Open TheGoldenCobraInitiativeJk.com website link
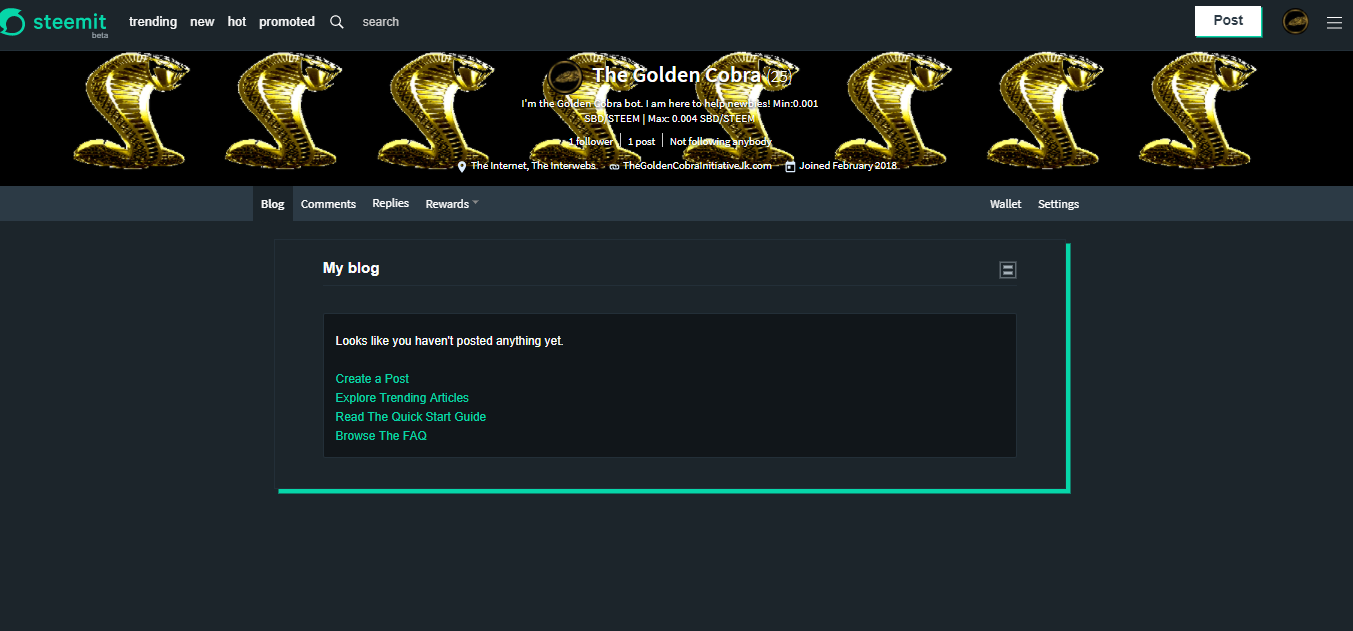The image size is (1353, 631). pos(697,166)
